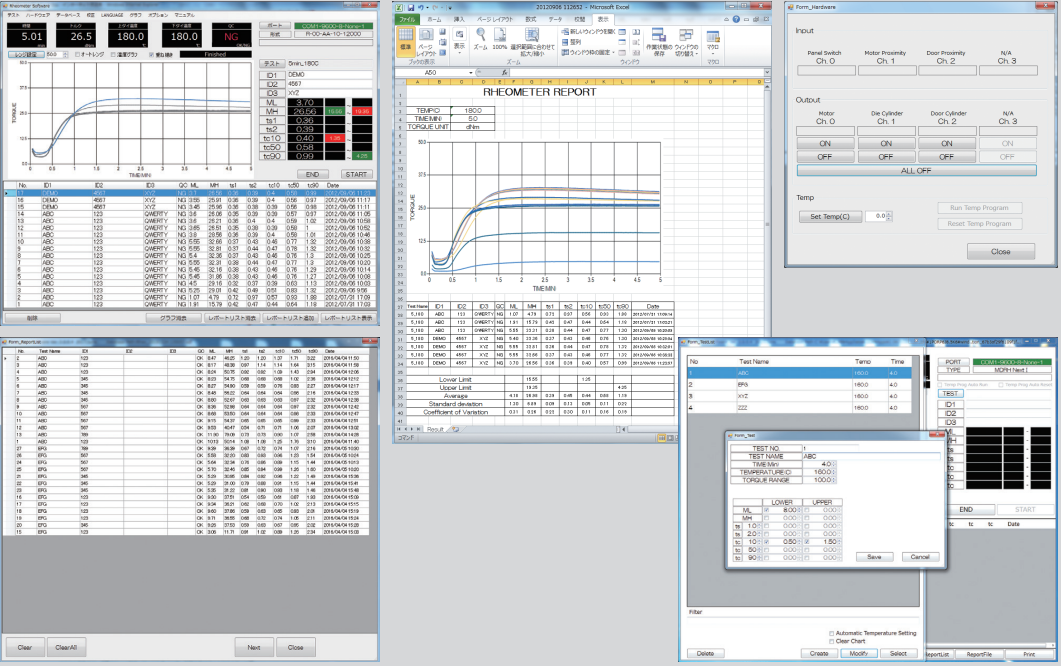Open the ハードウェア menu in Rheometer Software
The height and width of the screenshot is (666, 1061).
[x=38, y=15]
